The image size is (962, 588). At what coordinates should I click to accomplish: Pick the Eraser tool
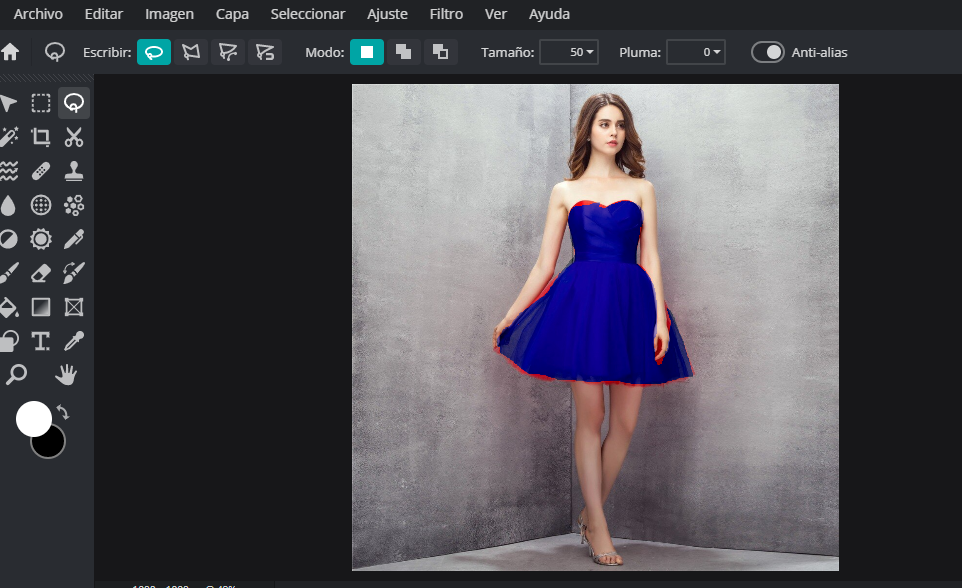tap(41, 273)
